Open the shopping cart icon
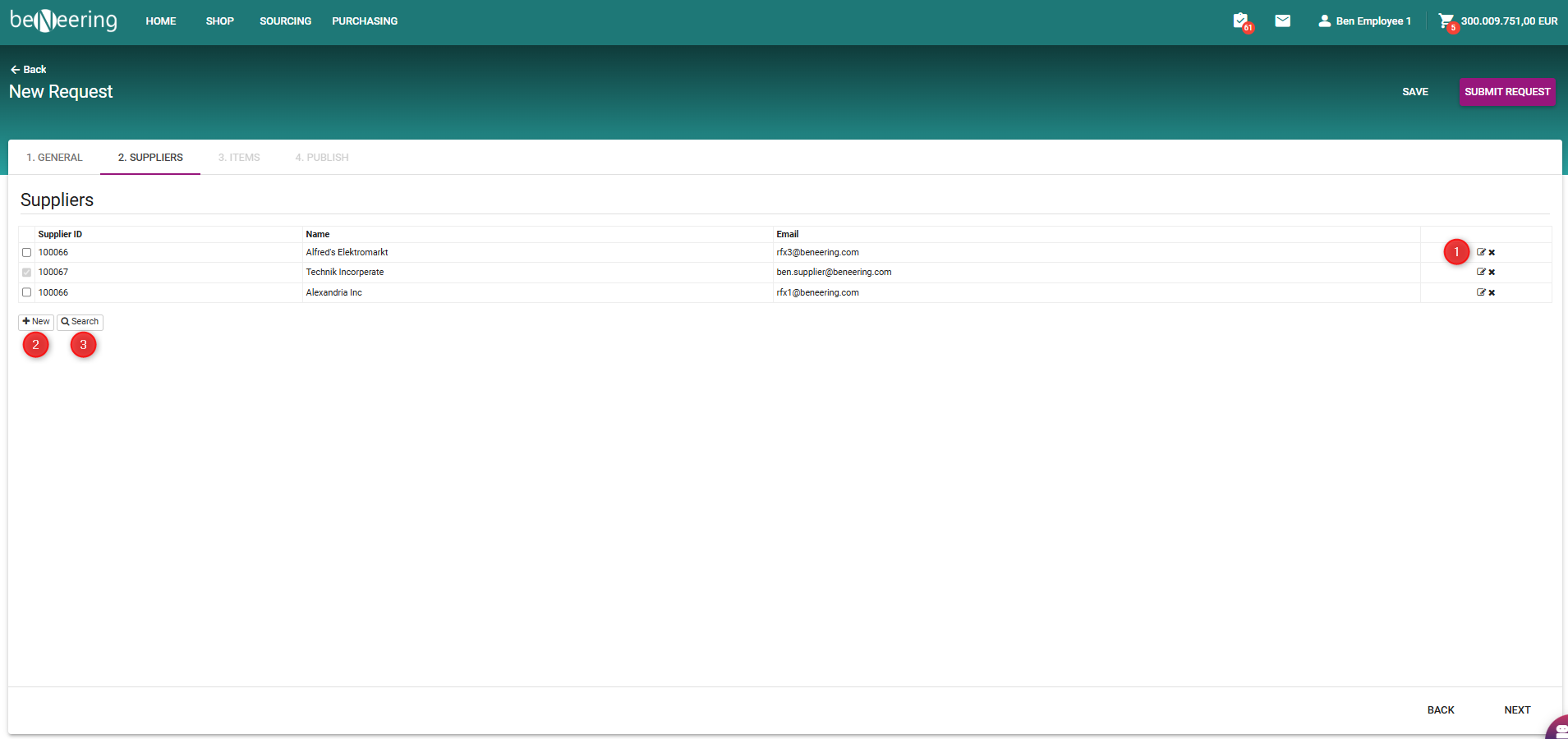 click(1446, 21)
